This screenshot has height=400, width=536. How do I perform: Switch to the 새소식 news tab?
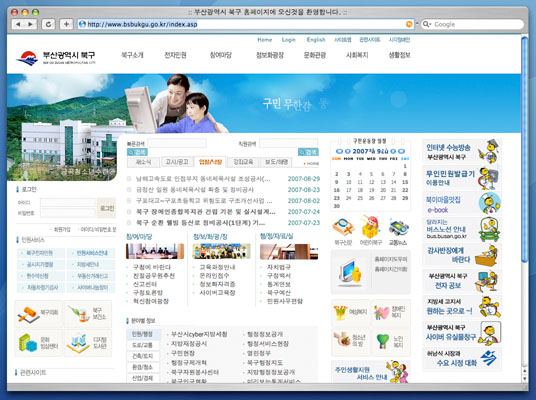click(x=143, y=162)
